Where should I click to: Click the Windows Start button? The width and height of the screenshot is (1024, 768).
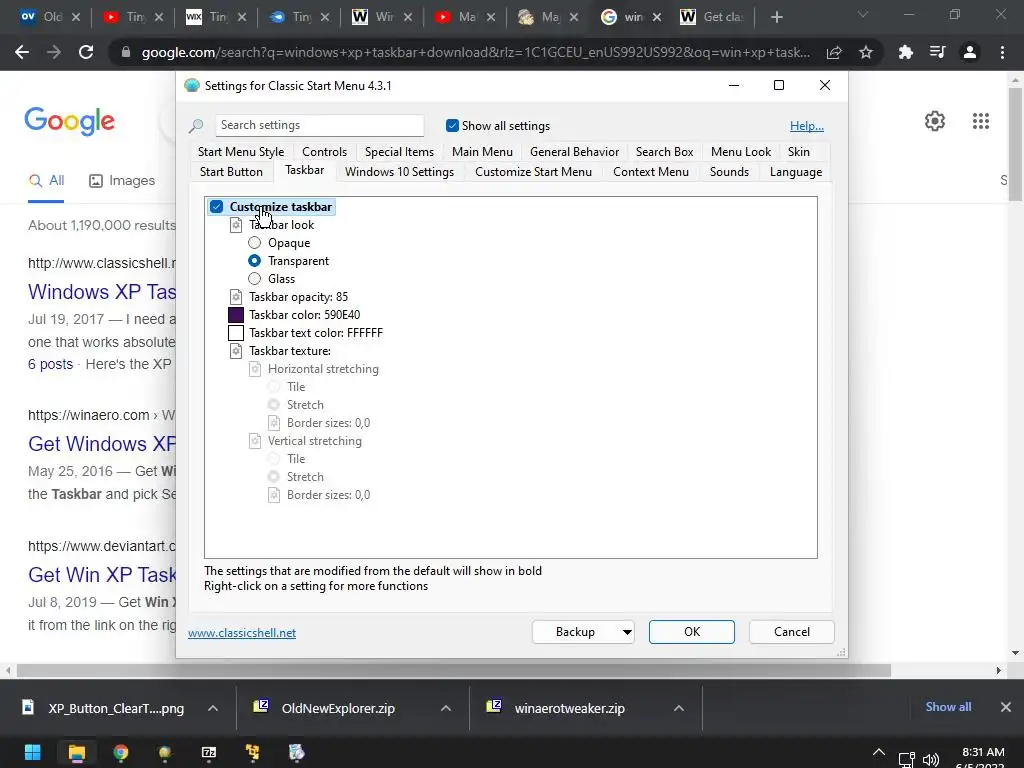pos(33,752)
